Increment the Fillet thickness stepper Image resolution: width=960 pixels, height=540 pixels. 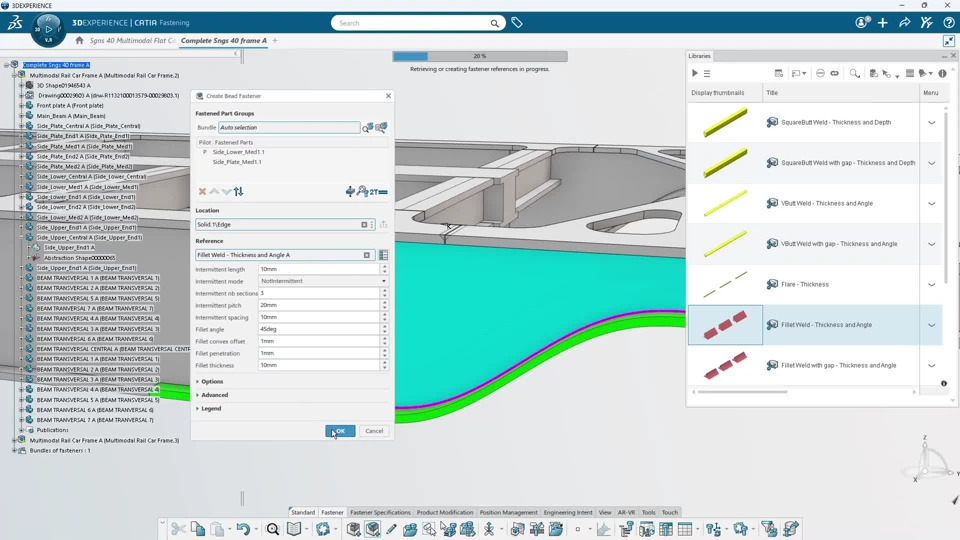384,362
